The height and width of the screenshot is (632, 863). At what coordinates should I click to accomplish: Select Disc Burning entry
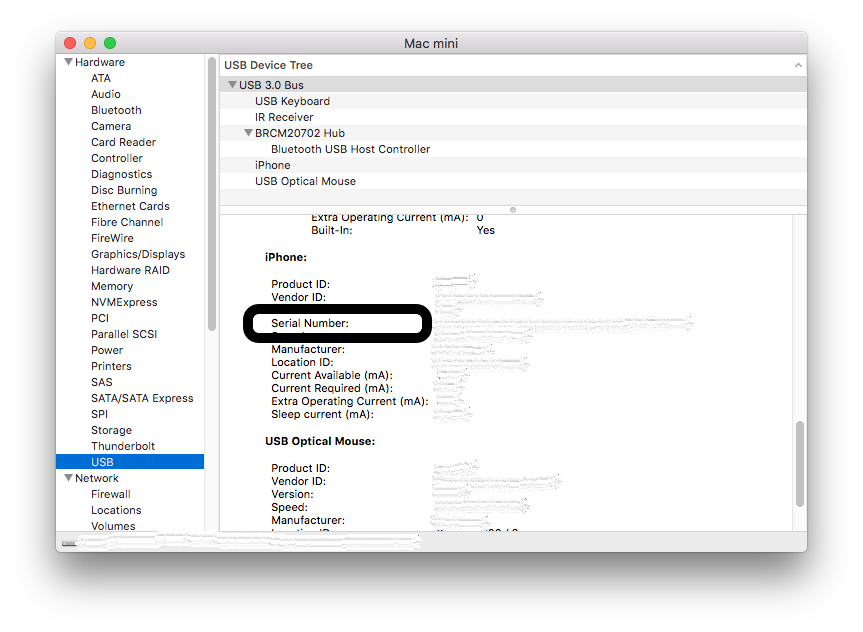pos(124,190)
